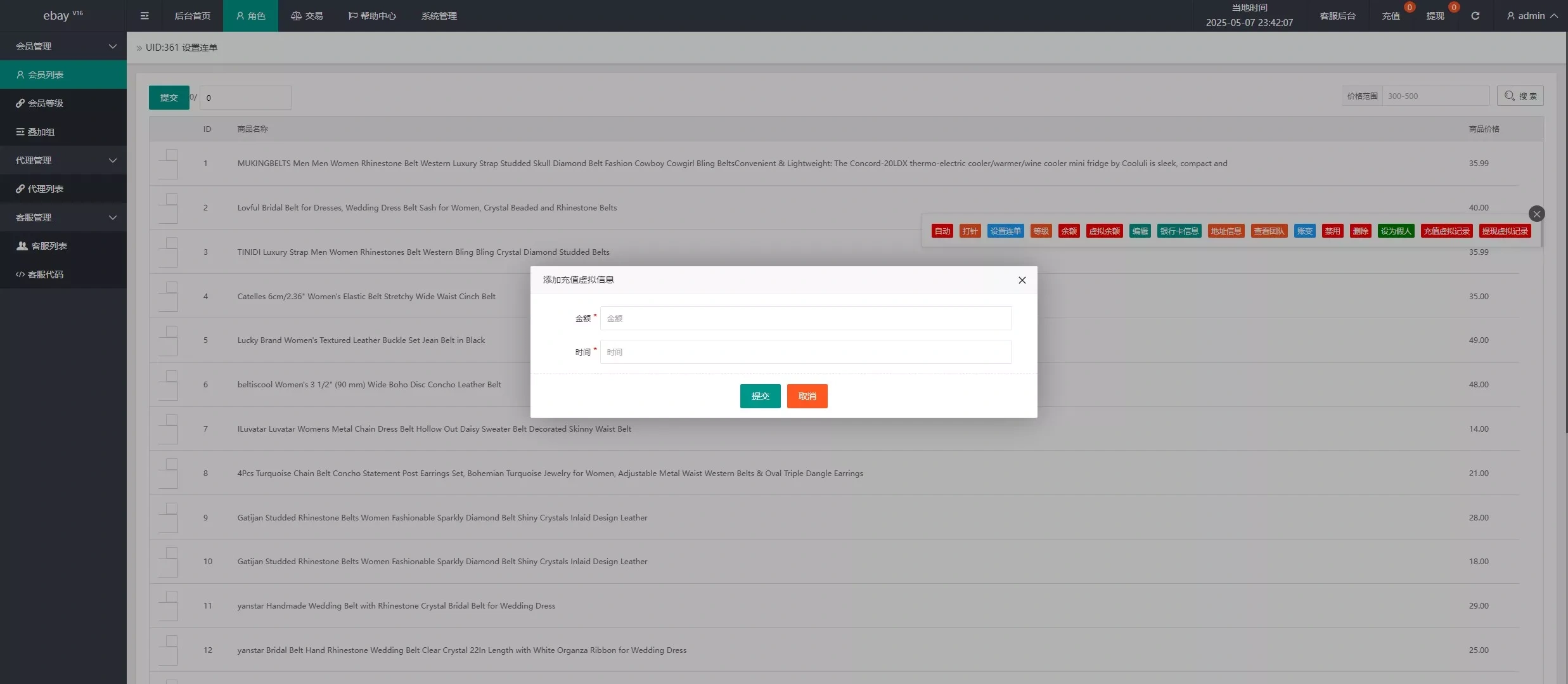Viewport: 1568px width, 684px height.
Task: Open 客服代码 sidebar item
Action: click(45, 274)
